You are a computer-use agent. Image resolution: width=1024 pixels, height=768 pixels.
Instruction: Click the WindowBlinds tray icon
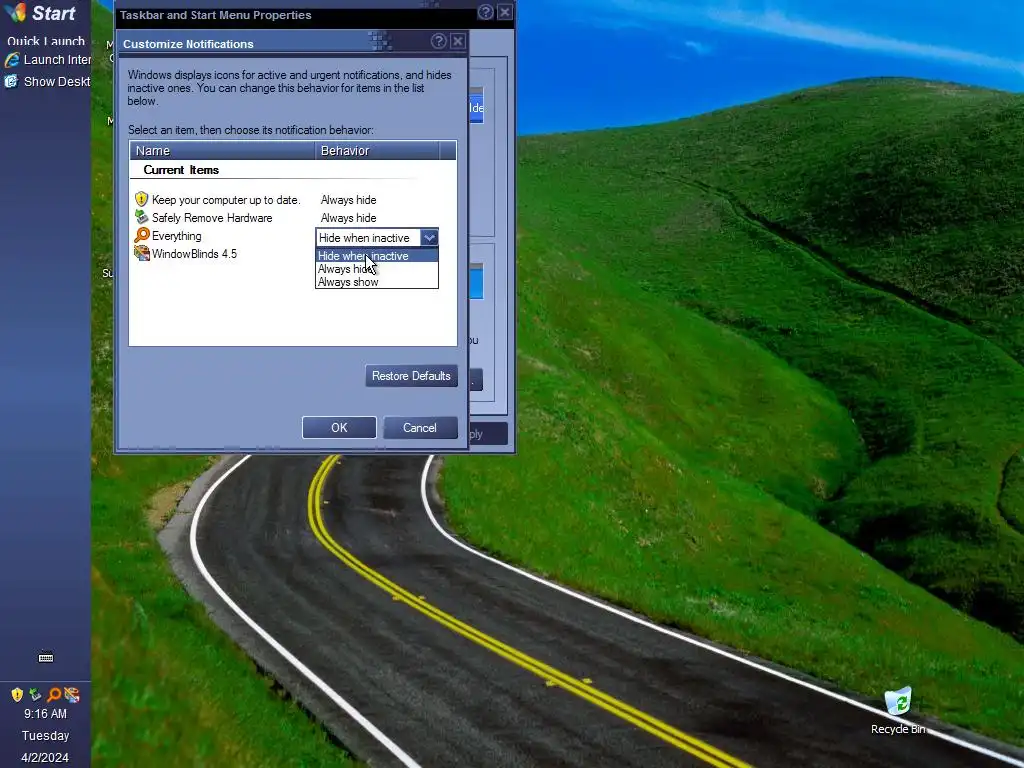tap(72, 694)
